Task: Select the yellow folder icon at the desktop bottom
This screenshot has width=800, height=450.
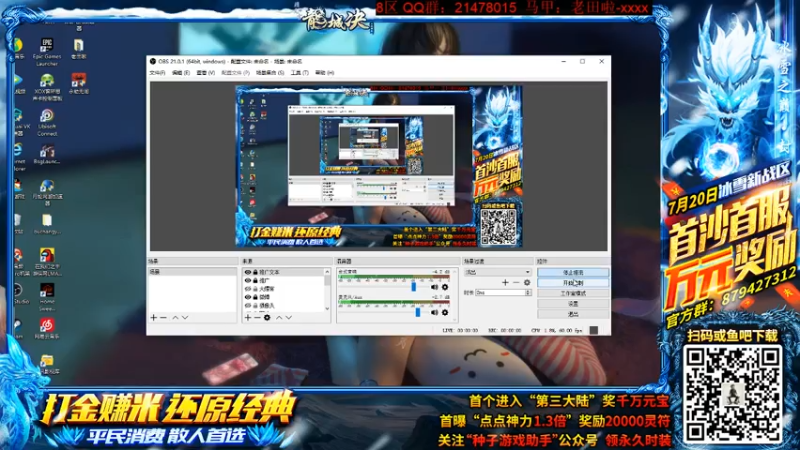Action: coord(47,364)
